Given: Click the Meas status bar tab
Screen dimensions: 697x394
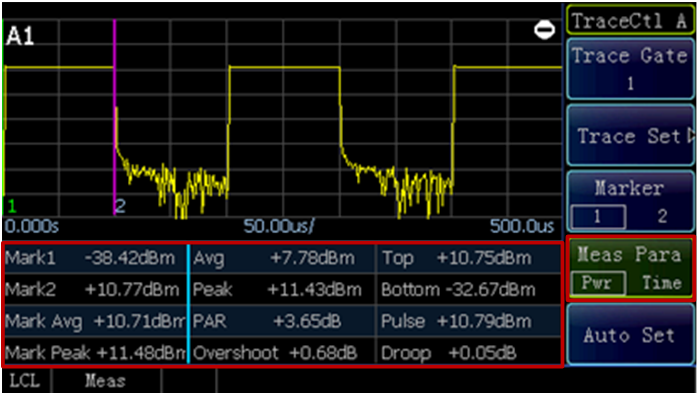Looking at the screenshot, I should (x=105, y=381).
